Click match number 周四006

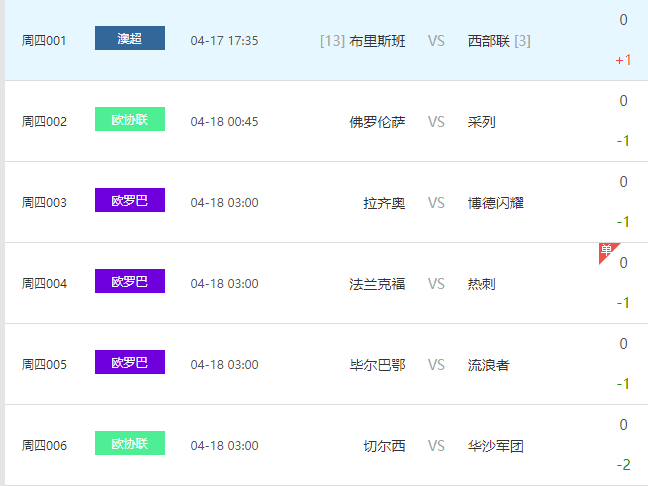pyautogui.click(x=44, y=446)
